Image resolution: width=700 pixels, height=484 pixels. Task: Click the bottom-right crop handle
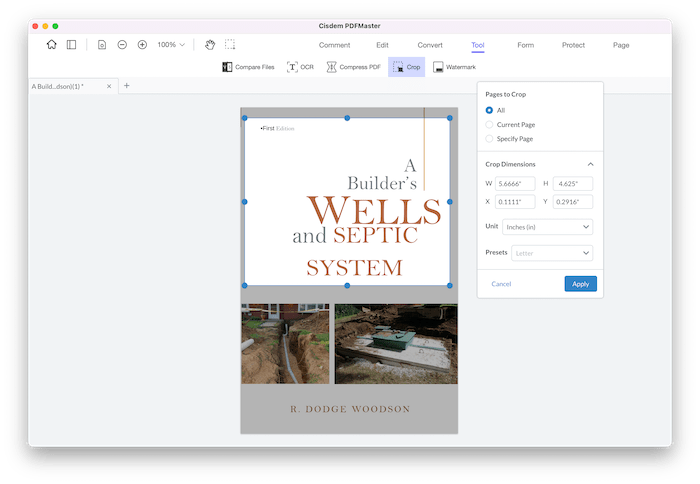(x=450, y=285)
